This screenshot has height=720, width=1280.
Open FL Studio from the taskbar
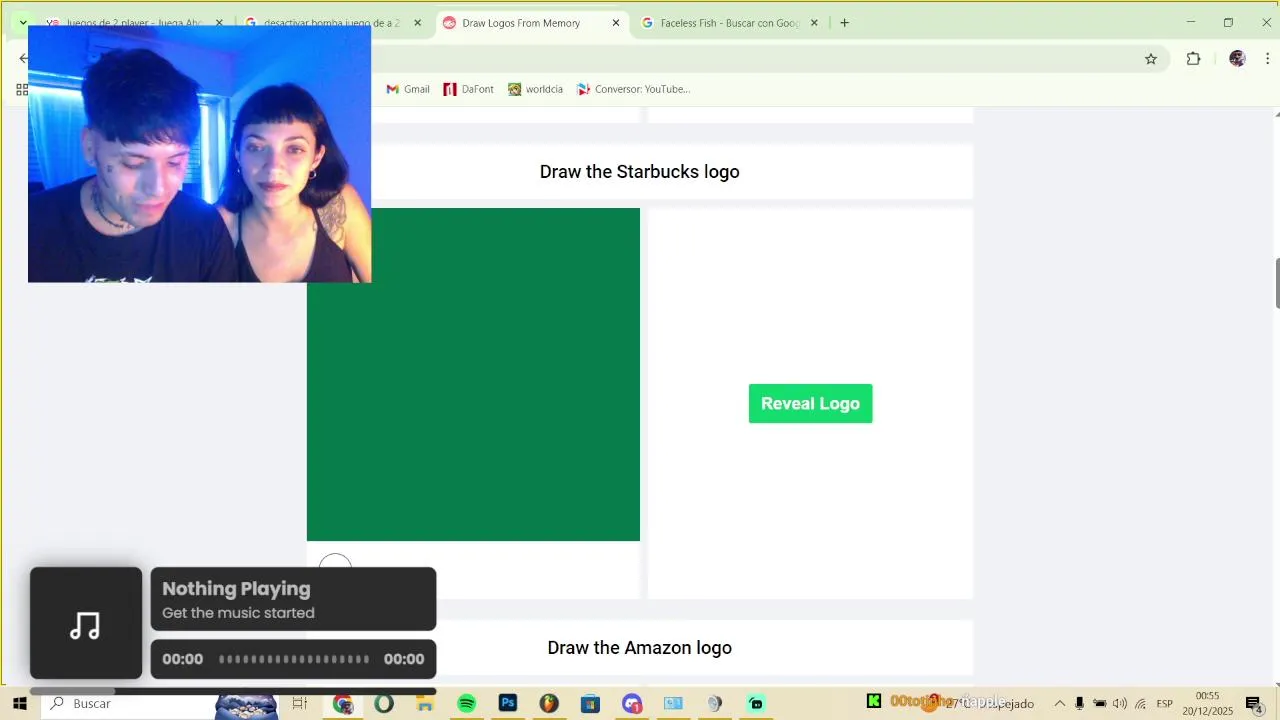point(549,704)
